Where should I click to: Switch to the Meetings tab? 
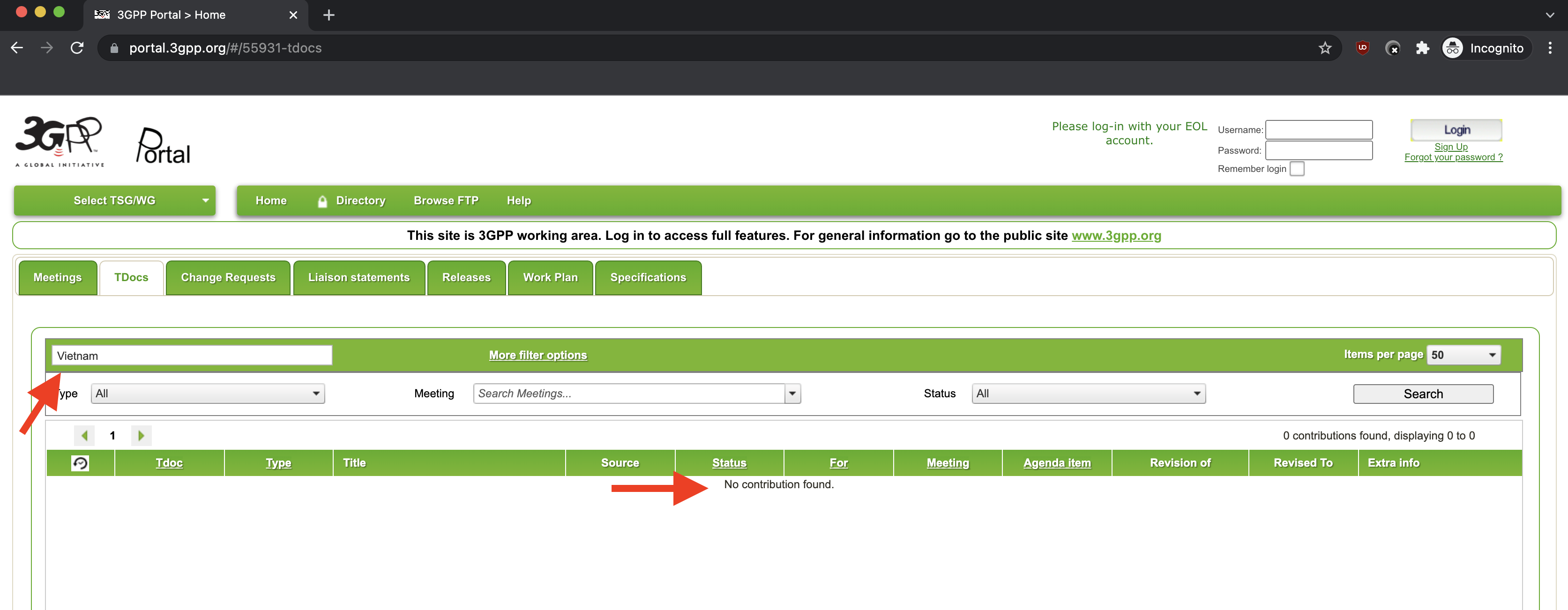[58, 278]
